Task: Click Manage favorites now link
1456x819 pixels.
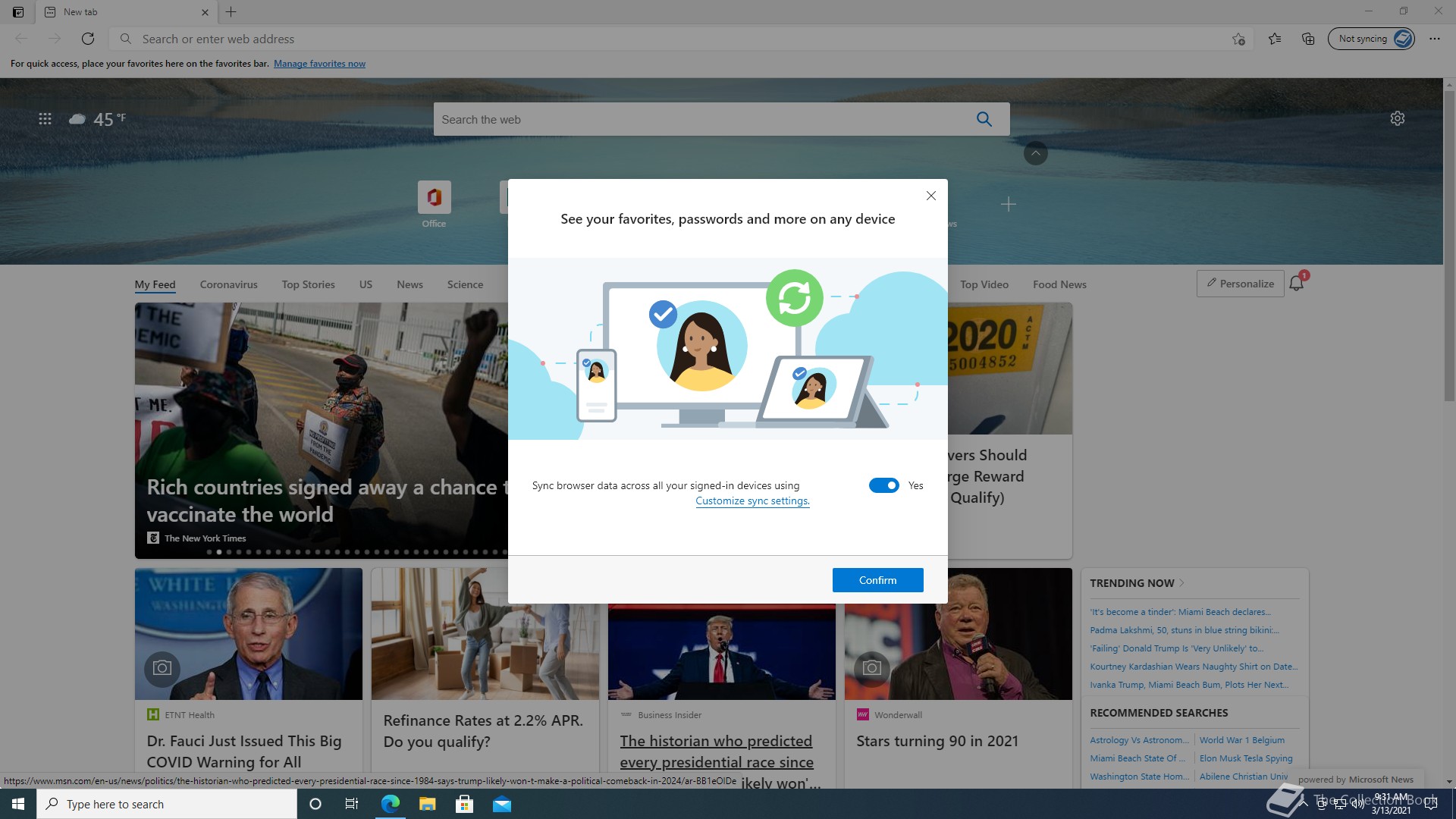Action: coord(319,64)
